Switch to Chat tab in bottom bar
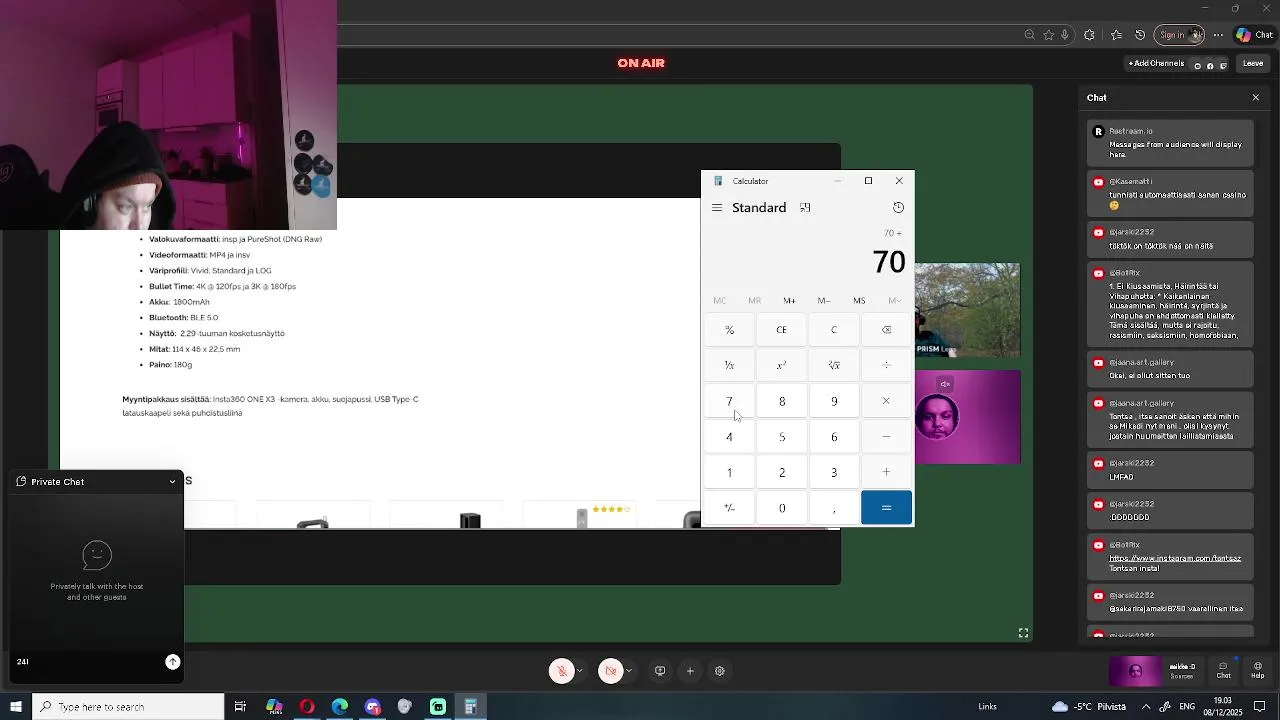This screenshot has width=1280, height=720. [1223, 670]
